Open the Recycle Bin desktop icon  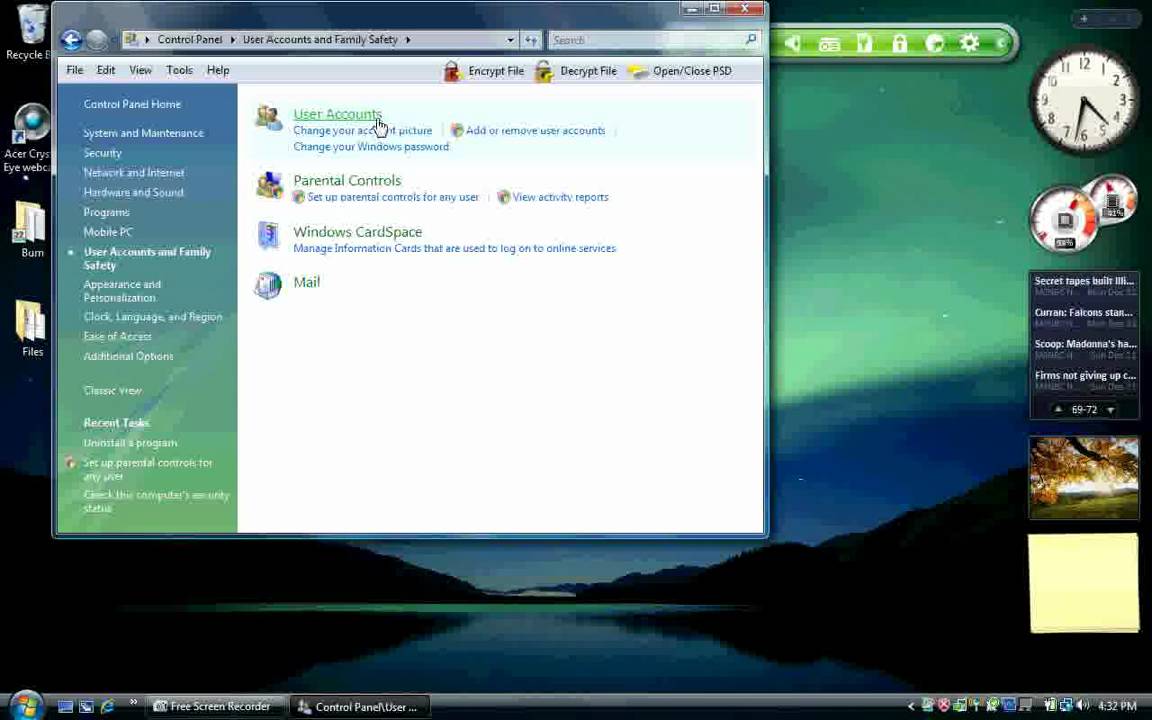point(28,32)
